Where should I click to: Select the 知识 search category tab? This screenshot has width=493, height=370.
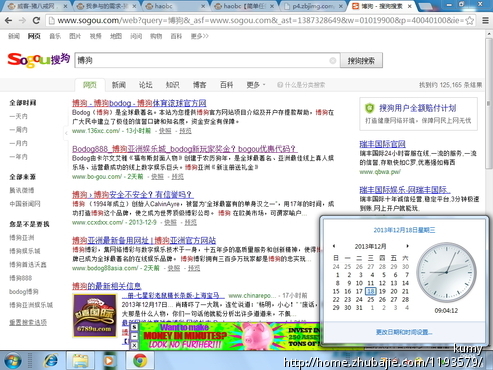[x=173, y=85]
